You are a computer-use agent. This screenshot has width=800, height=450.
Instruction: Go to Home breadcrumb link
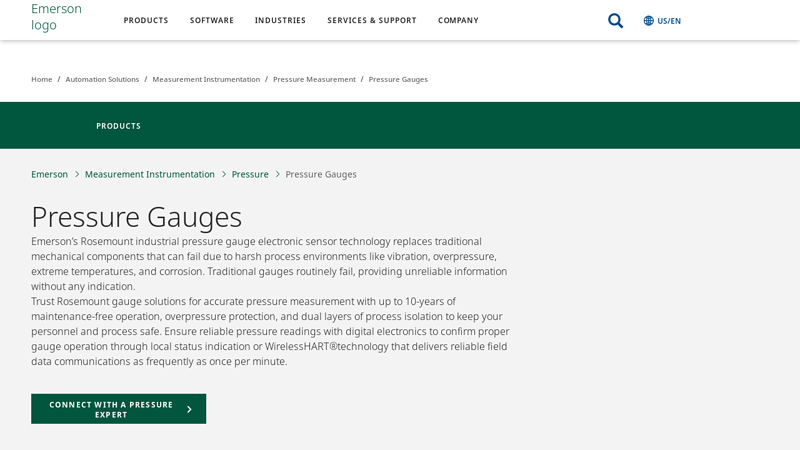(41, 79)
